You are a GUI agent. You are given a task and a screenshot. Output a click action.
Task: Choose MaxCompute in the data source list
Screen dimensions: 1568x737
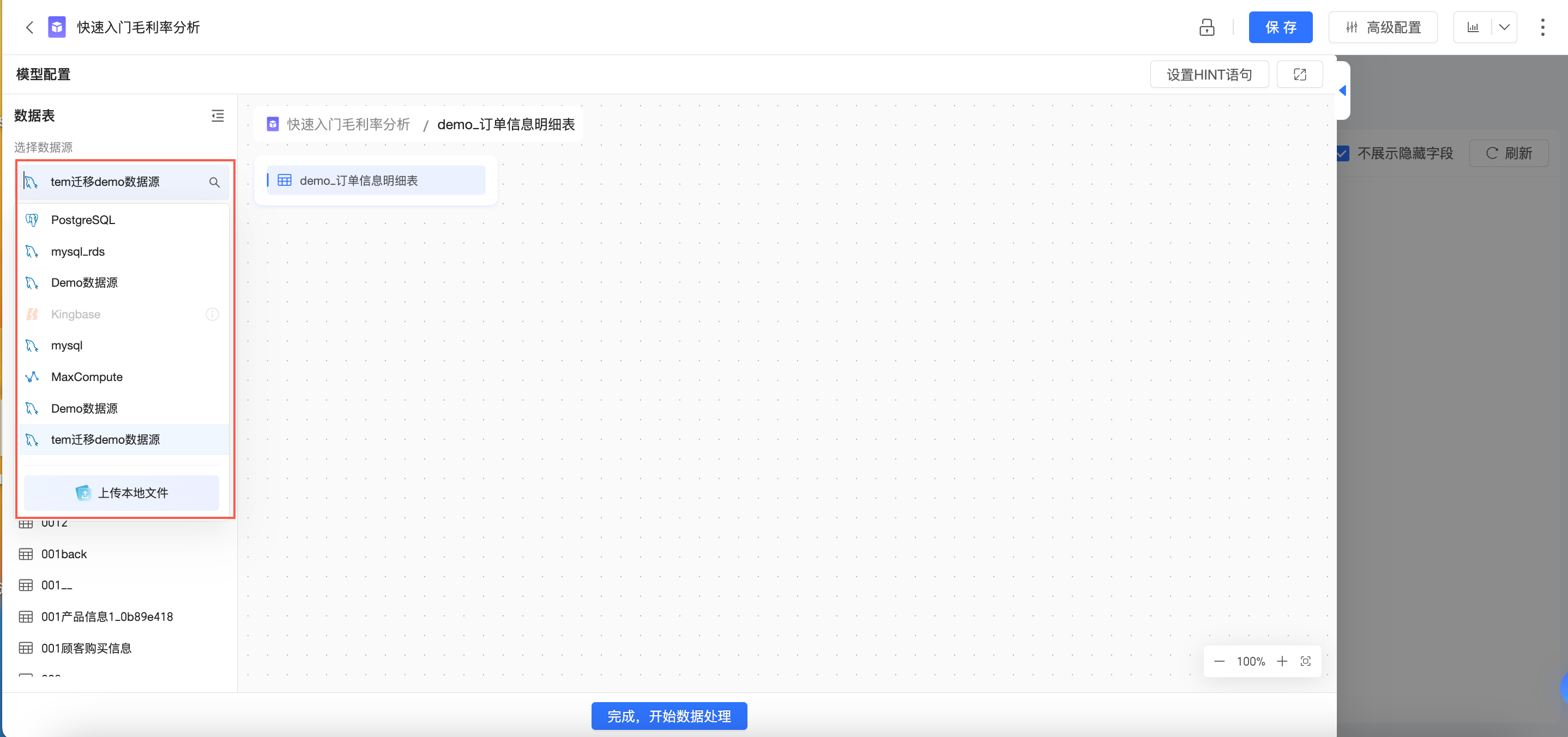[87, 377]
